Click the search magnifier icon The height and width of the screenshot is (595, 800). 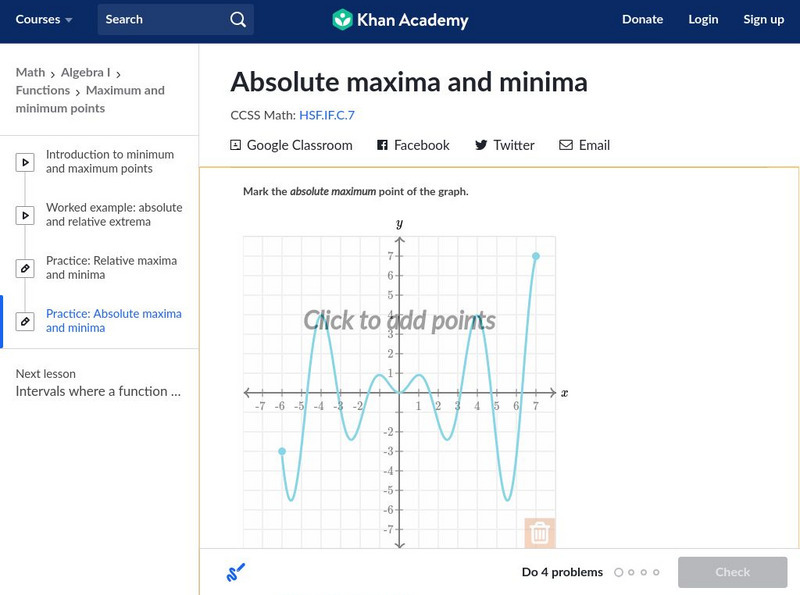tap(238, 19)
